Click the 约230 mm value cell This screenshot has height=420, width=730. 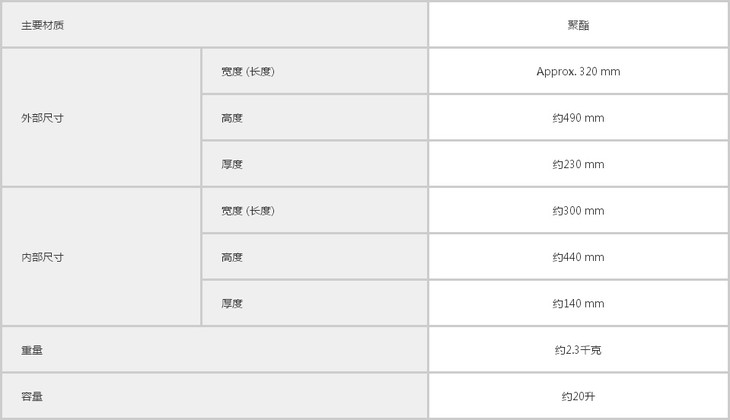(x=578, y=164)
